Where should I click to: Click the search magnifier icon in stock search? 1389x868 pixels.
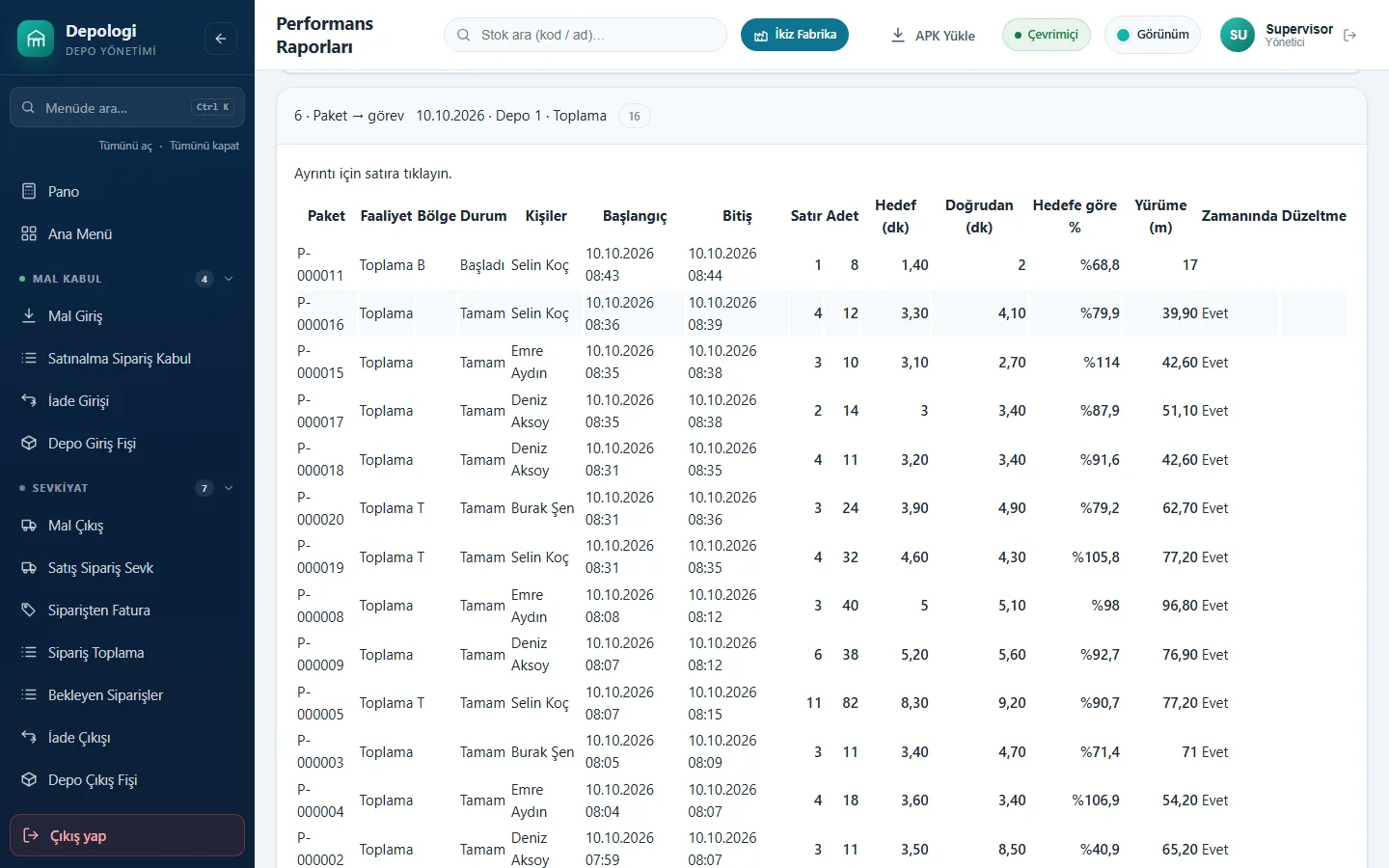point(464,35)
